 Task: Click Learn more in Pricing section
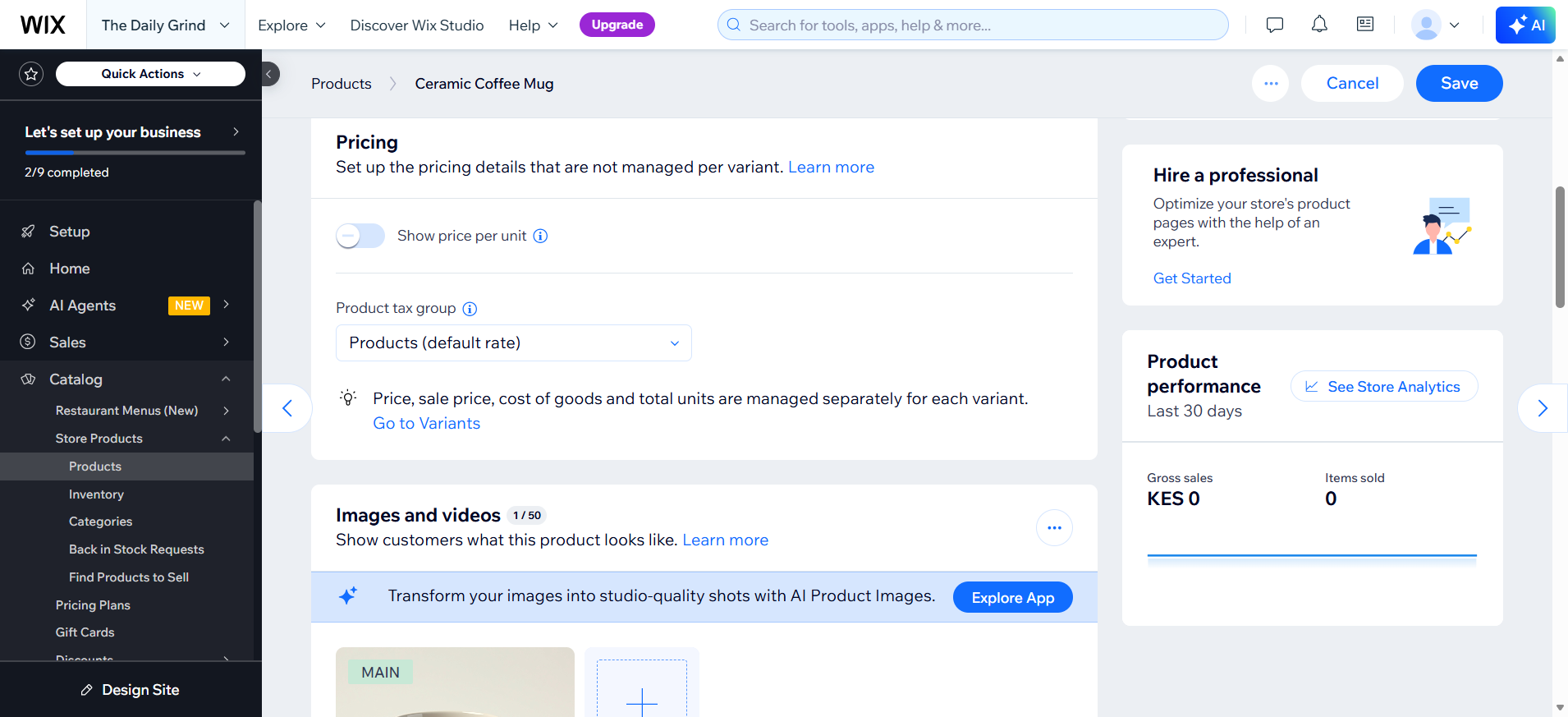(x=831, y=167)
